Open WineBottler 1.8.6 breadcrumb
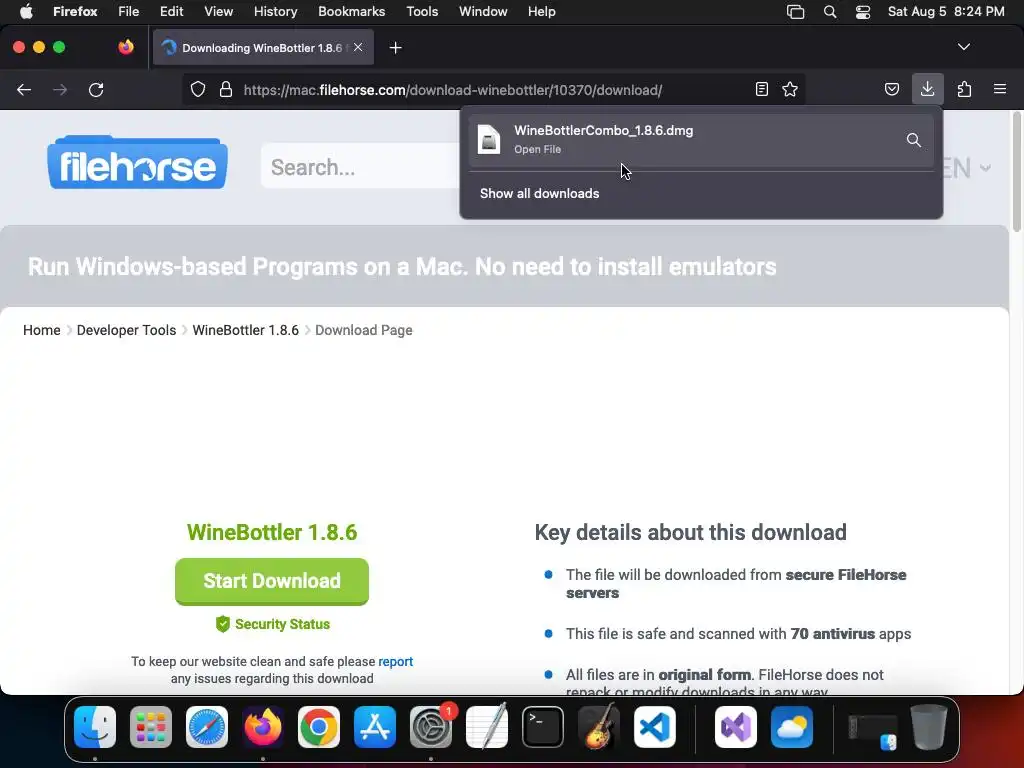The width and height of the screenshot is (1024, 768). [246, 330]
